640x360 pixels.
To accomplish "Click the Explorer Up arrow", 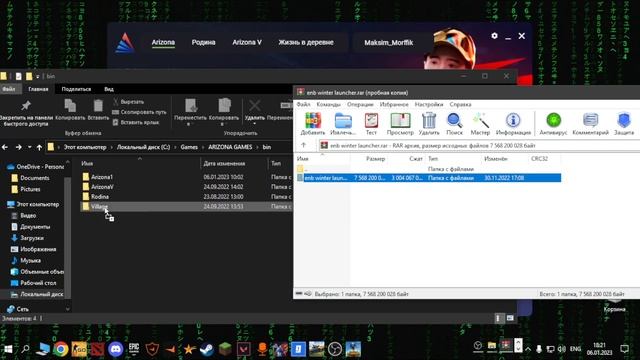I will [x=39, y=147].
